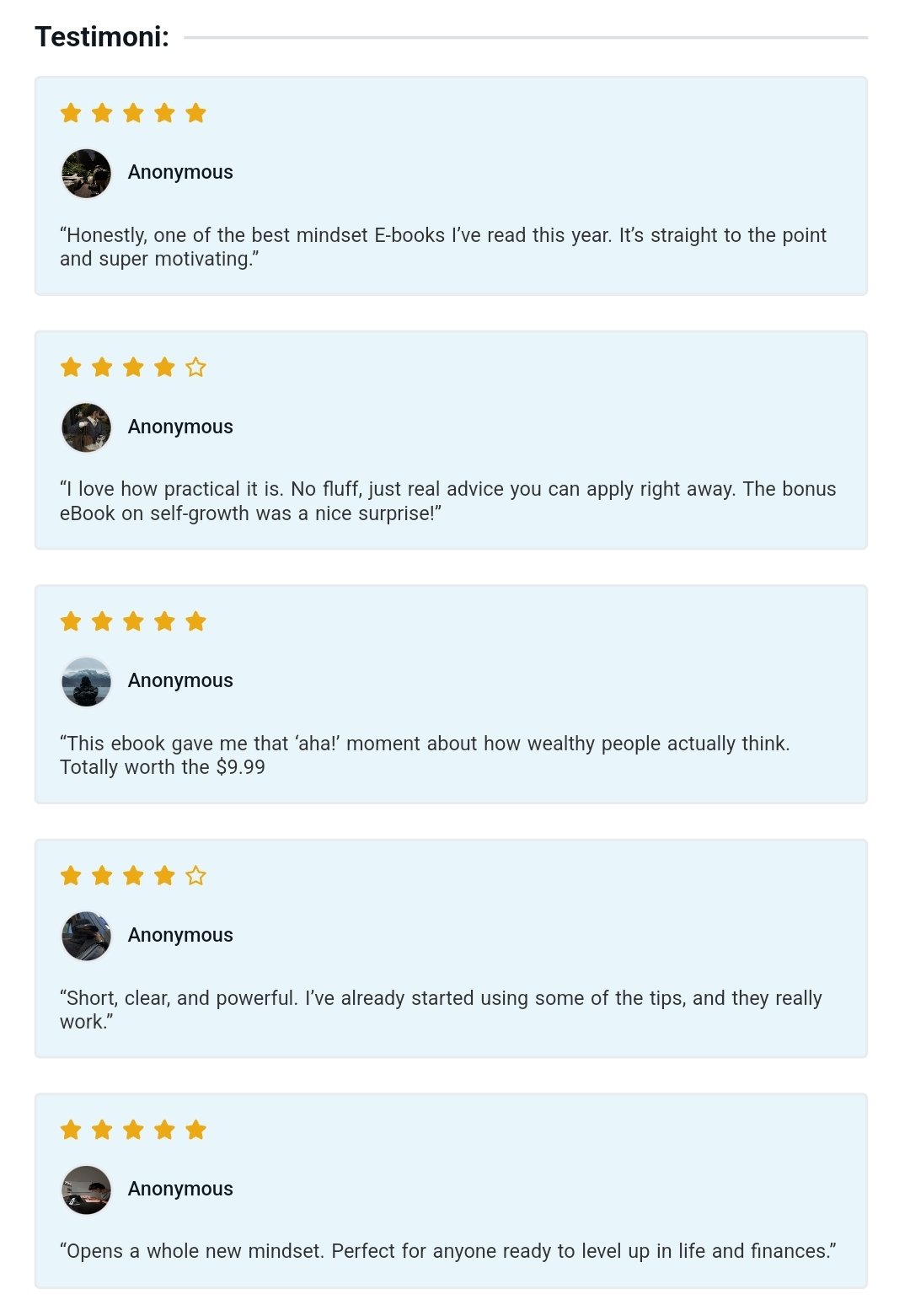Click the empty star in the "practical" review
This screenshot has width=910, height=1316.
(x=195, y=368)
